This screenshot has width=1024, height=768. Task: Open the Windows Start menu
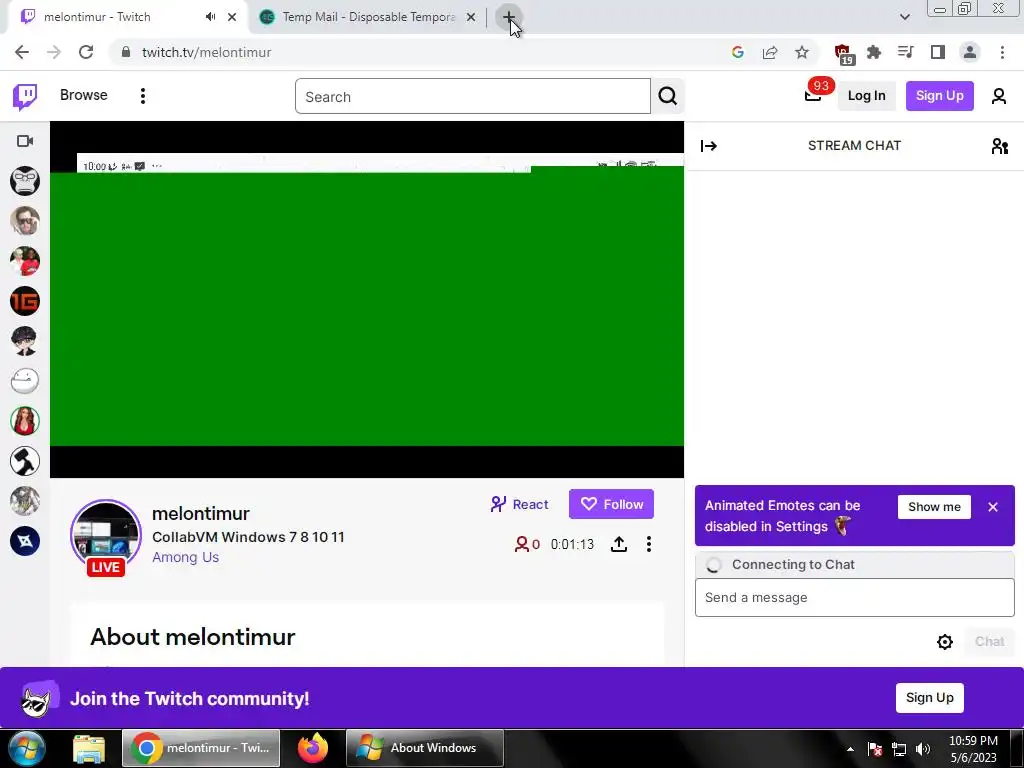(27, 748)
